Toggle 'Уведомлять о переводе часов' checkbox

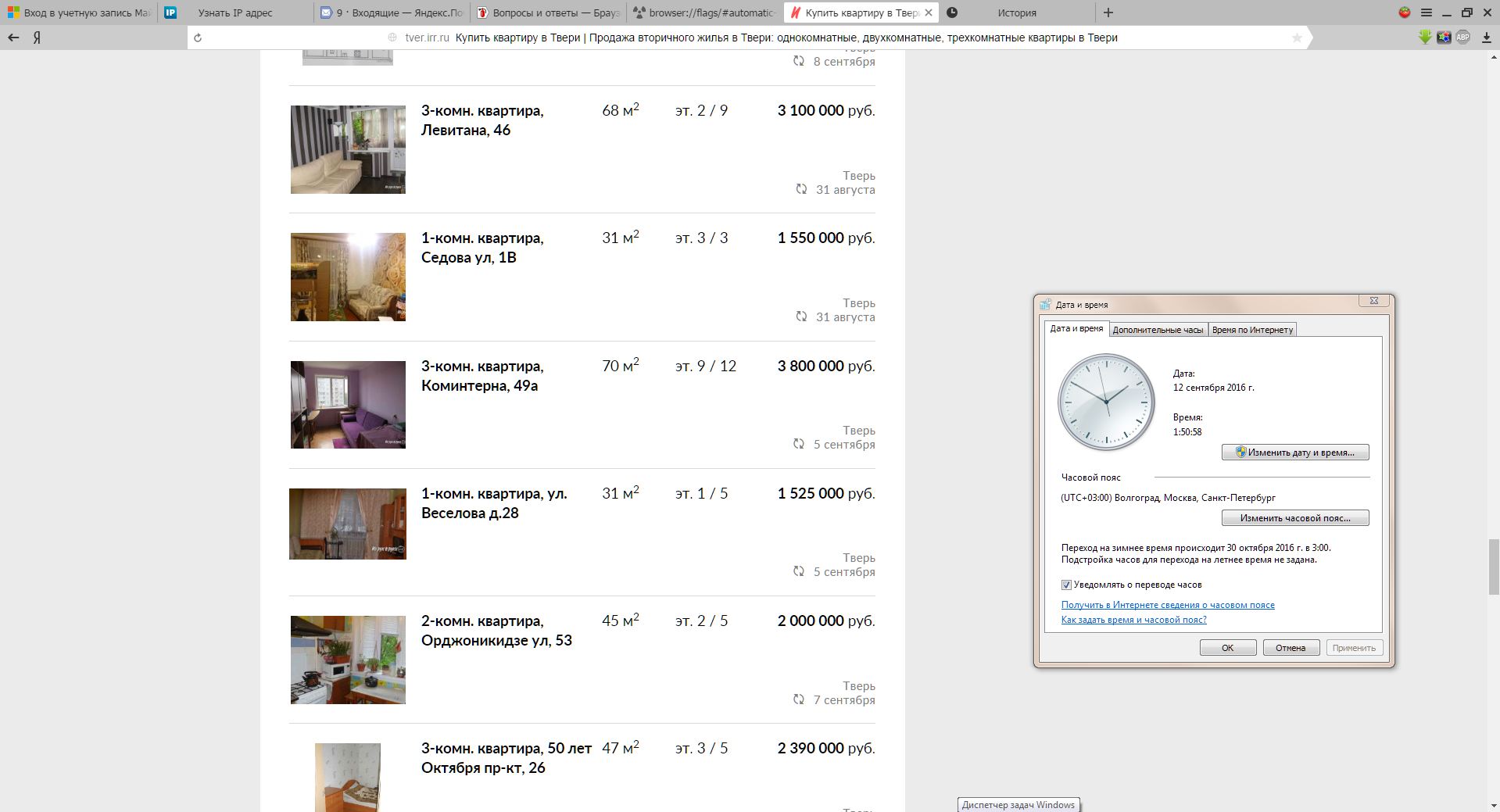pos(1066,585)
